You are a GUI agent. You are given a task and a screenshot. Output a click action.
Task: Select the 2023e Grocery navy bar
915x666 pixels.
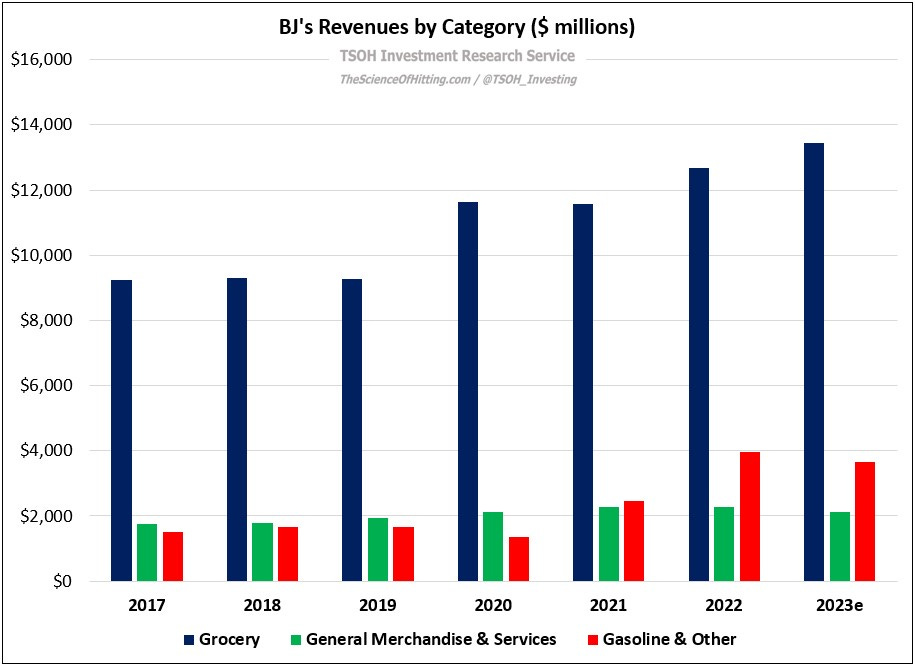point(813,362)
